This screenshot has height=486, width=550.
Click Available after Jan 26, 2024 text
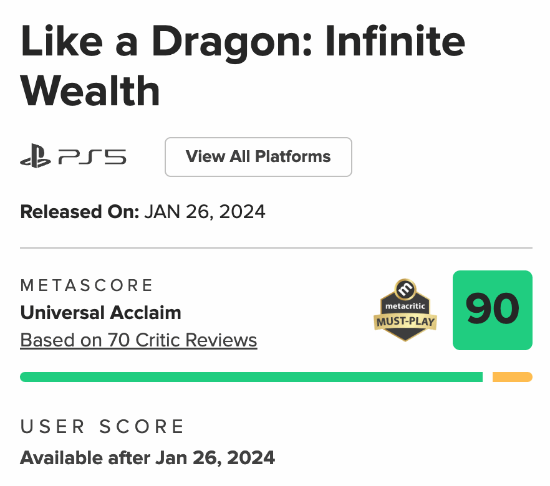(147, 458)
